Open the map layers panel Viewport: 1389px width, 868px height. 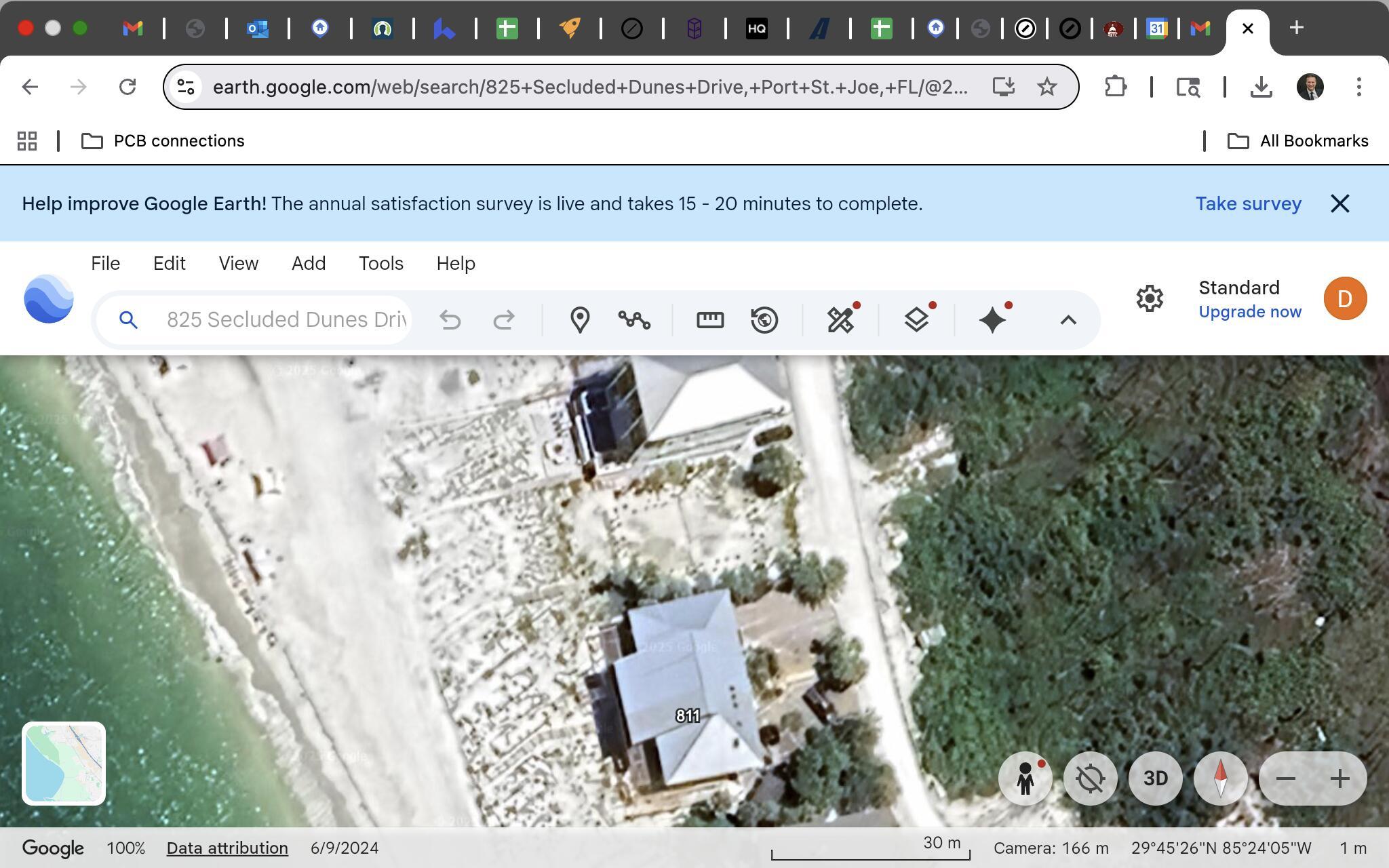[x=917, y=319]
